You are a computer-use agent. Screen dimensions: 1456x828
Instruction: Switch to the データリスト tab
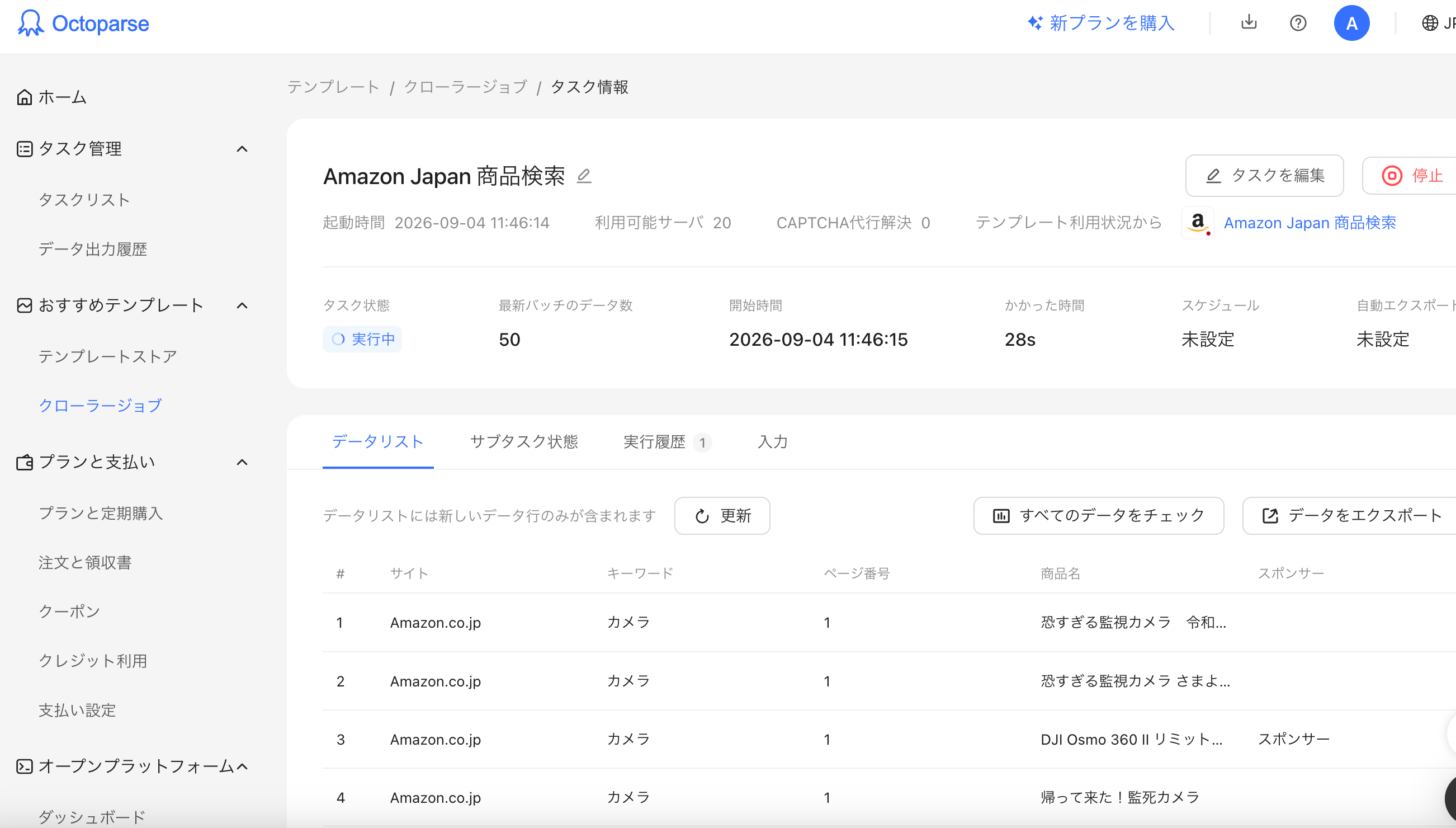378,442
